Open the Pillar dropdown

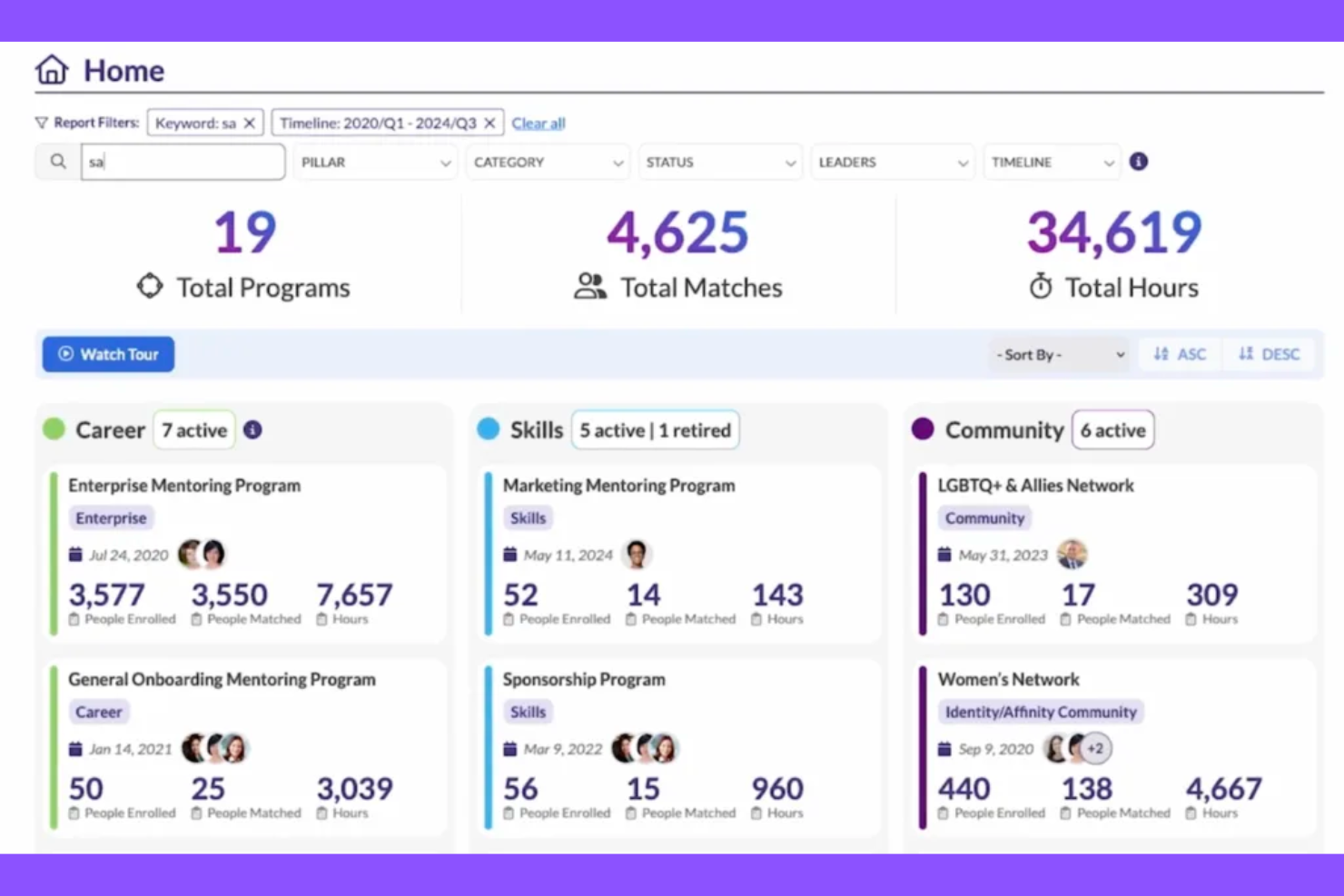[x=374, y=162]
